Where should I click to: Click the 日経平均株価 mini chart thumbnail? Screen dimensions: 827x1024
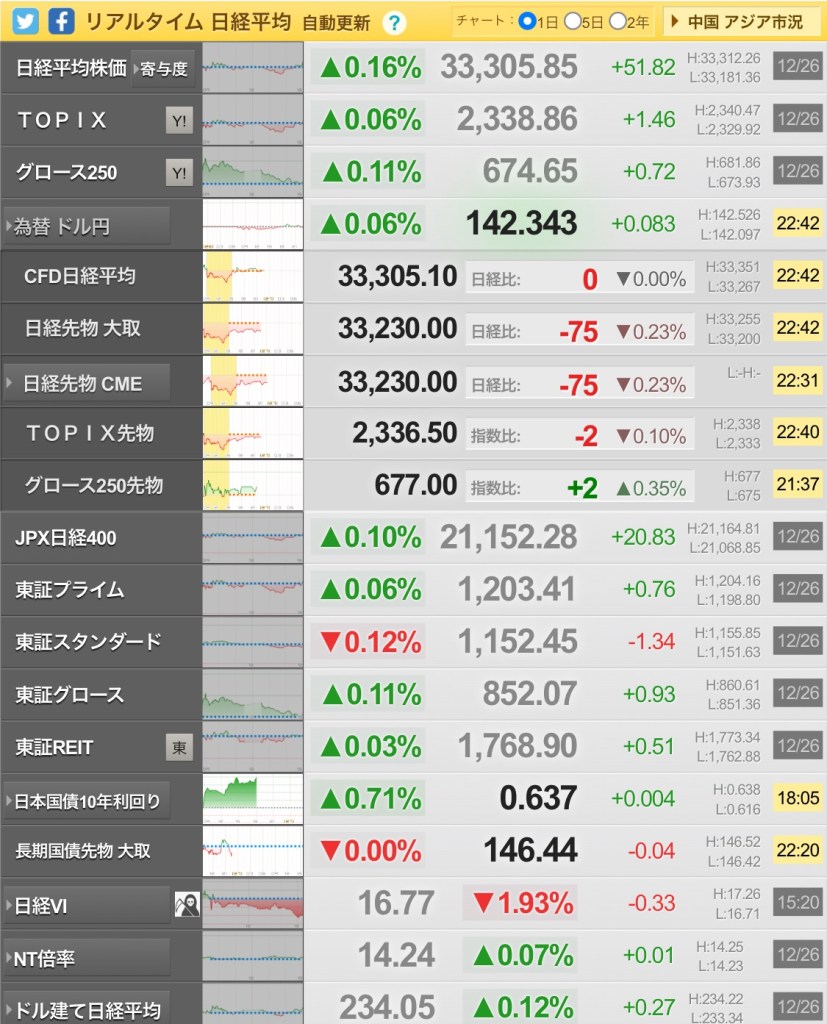[x=252, y=68]
